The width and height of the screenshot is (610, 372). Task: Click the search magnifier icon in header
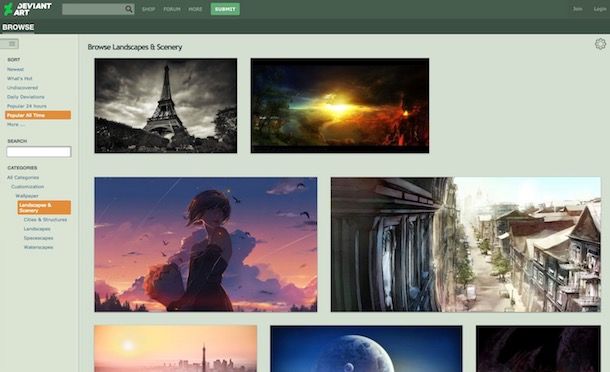pos(129,9)
